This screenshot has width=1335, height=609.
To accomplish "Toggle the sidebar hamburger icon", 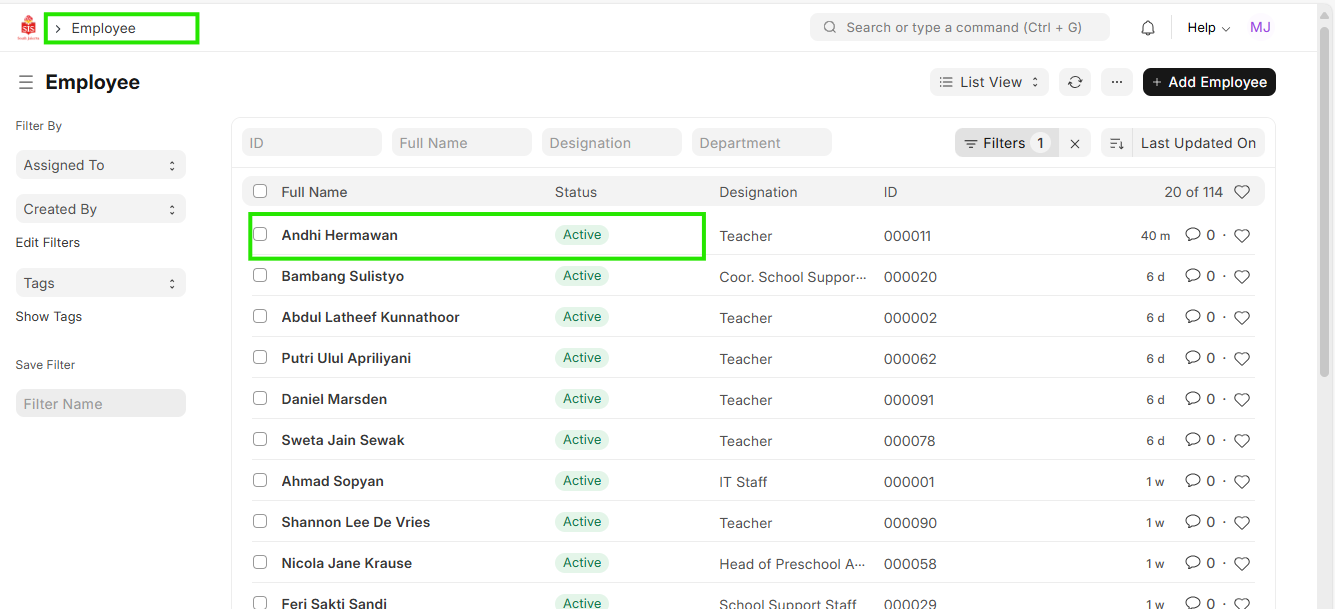I will [26, 82].
